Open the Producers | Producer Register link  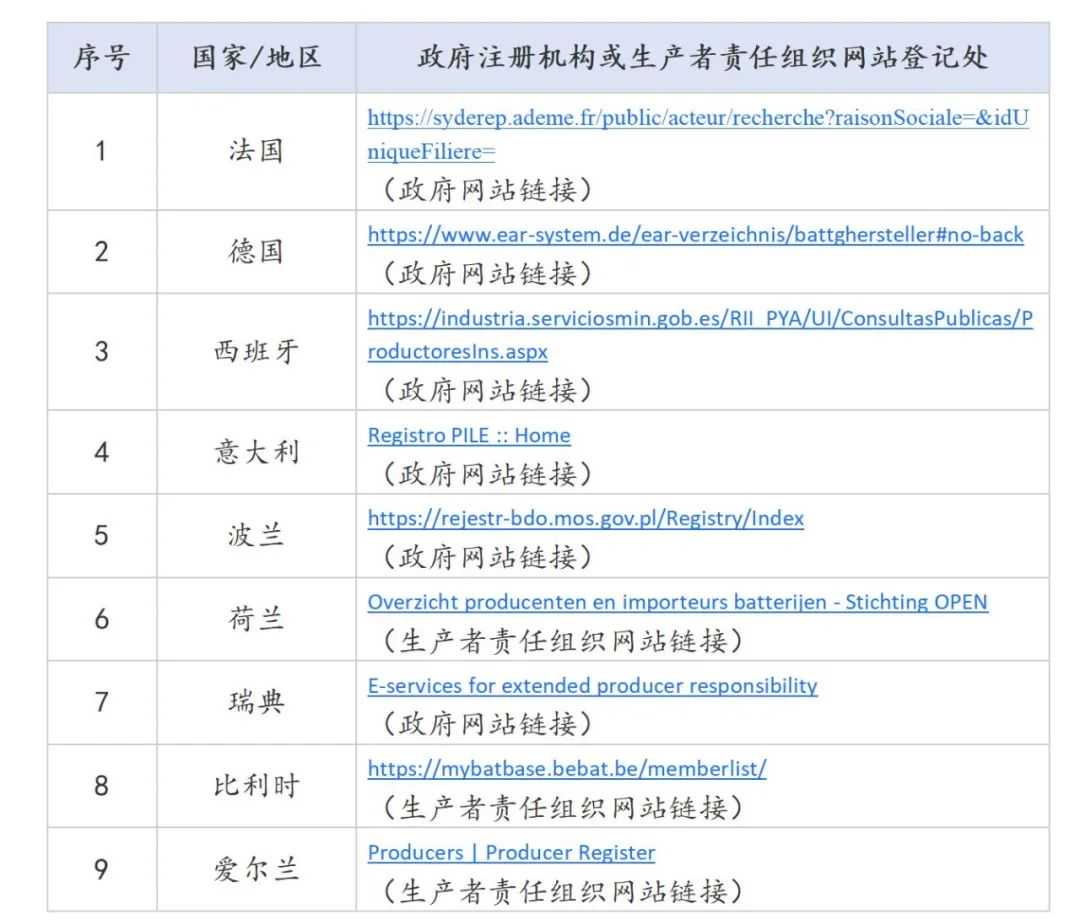[511, 853]
